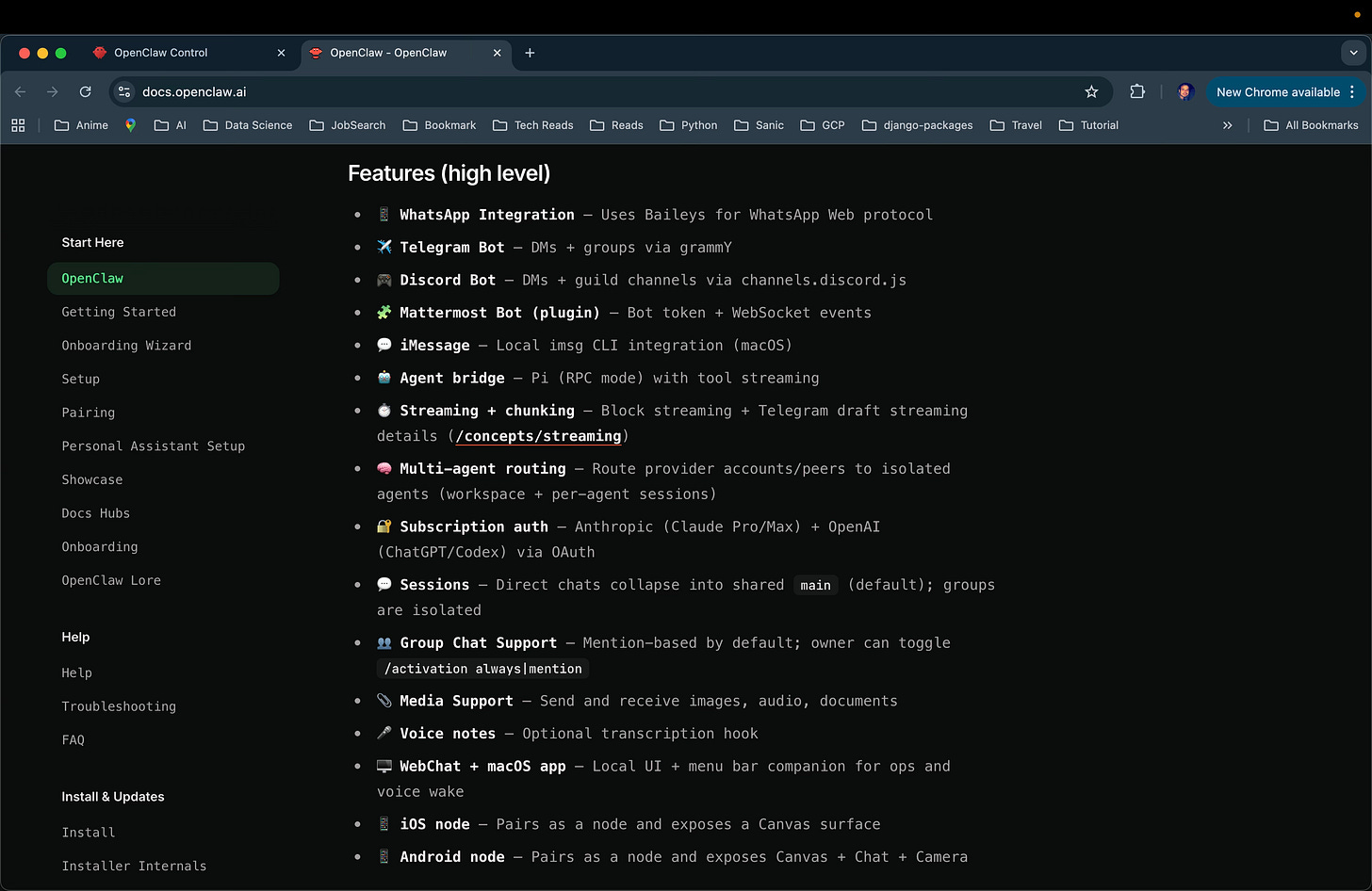1372x891 pixels.
Task: Open Troubleshooting in sidebar
Action: coord(119,706)
